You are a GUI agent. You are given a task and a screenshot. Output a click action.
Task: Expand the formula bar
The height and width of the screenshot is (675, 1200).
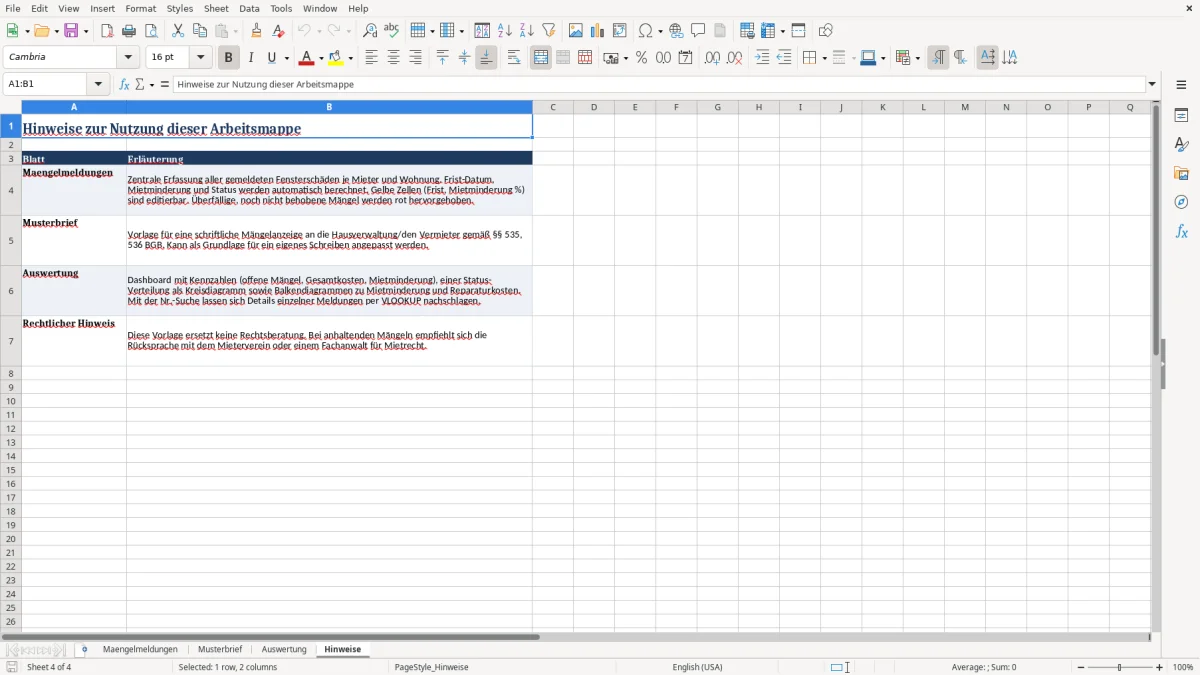pyautogui.click(x=1152, y=85)
